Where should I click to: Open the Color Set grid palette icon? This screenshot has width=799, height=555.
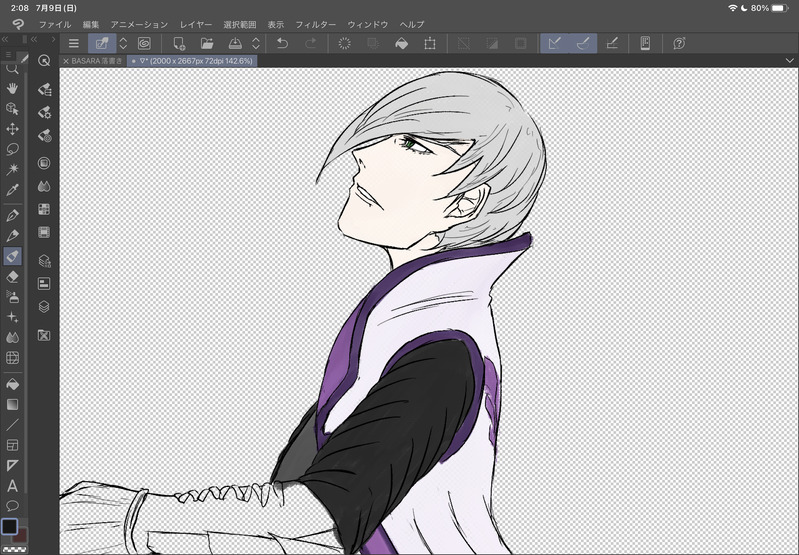pyautogui.click(x=44, y=209)
